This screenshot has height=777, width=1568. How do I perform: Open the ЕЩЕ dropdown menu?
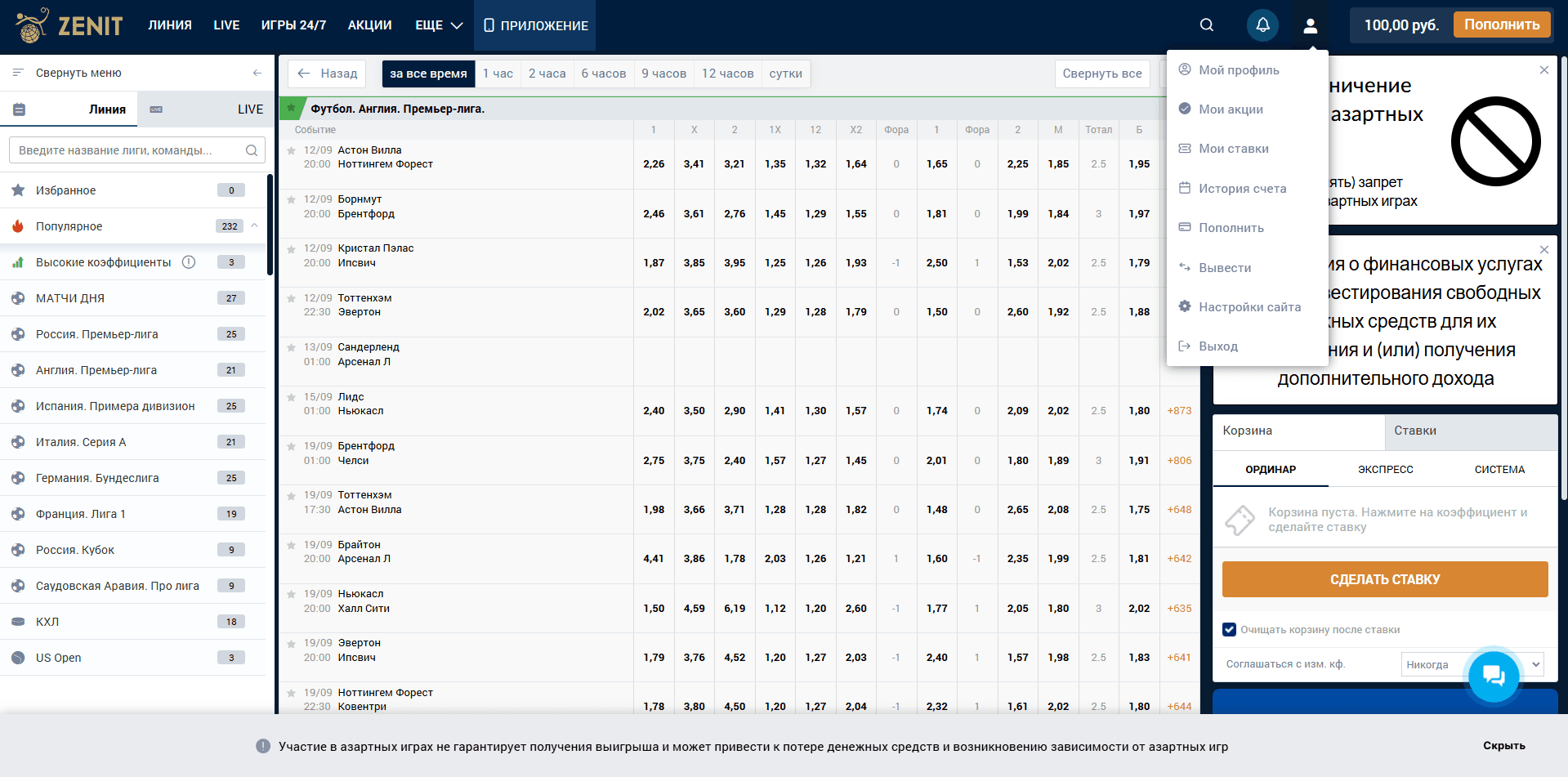pos(439,25)
